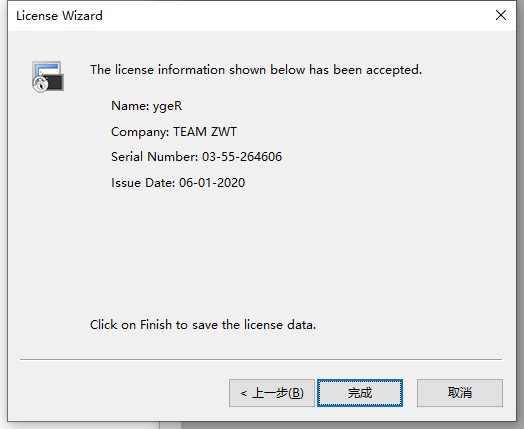Screen dimensions: 524x429
Task: Click the serial value 03-55-264606
Action: pos(242,157)
